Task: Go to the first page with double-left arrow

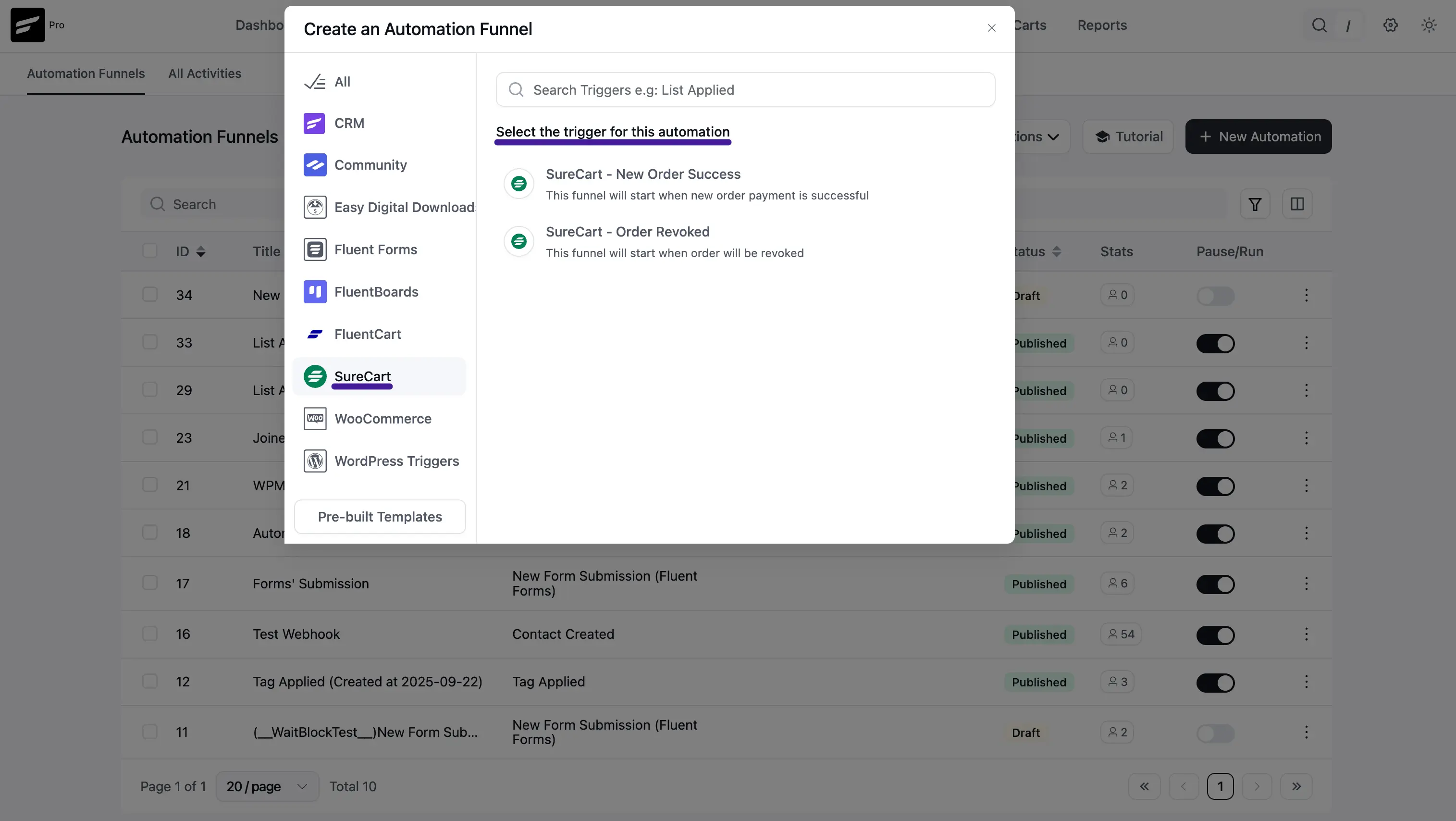Action: (x=1144, y=786)
